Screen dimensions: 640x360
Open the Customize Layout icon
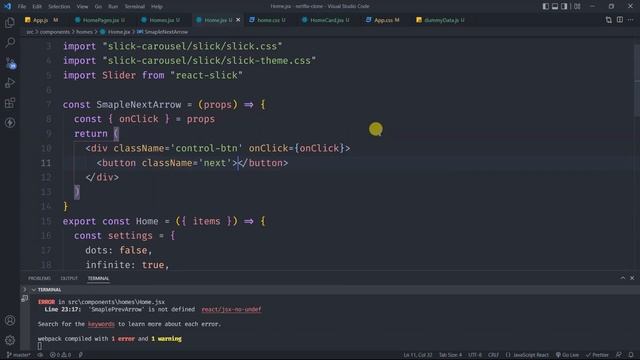577,6
